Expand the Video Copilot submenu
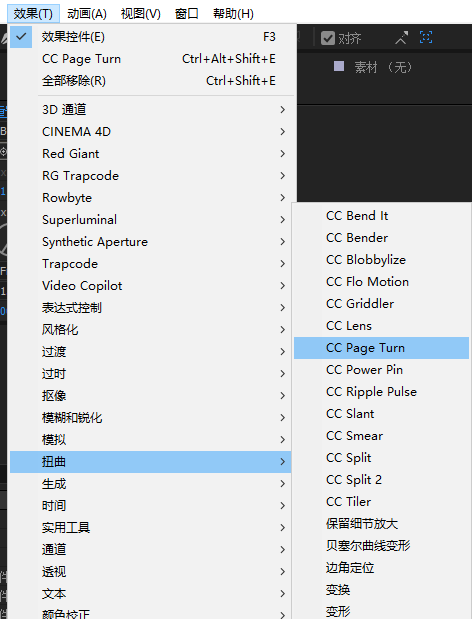The image size is (472, 619). point(150,285)
